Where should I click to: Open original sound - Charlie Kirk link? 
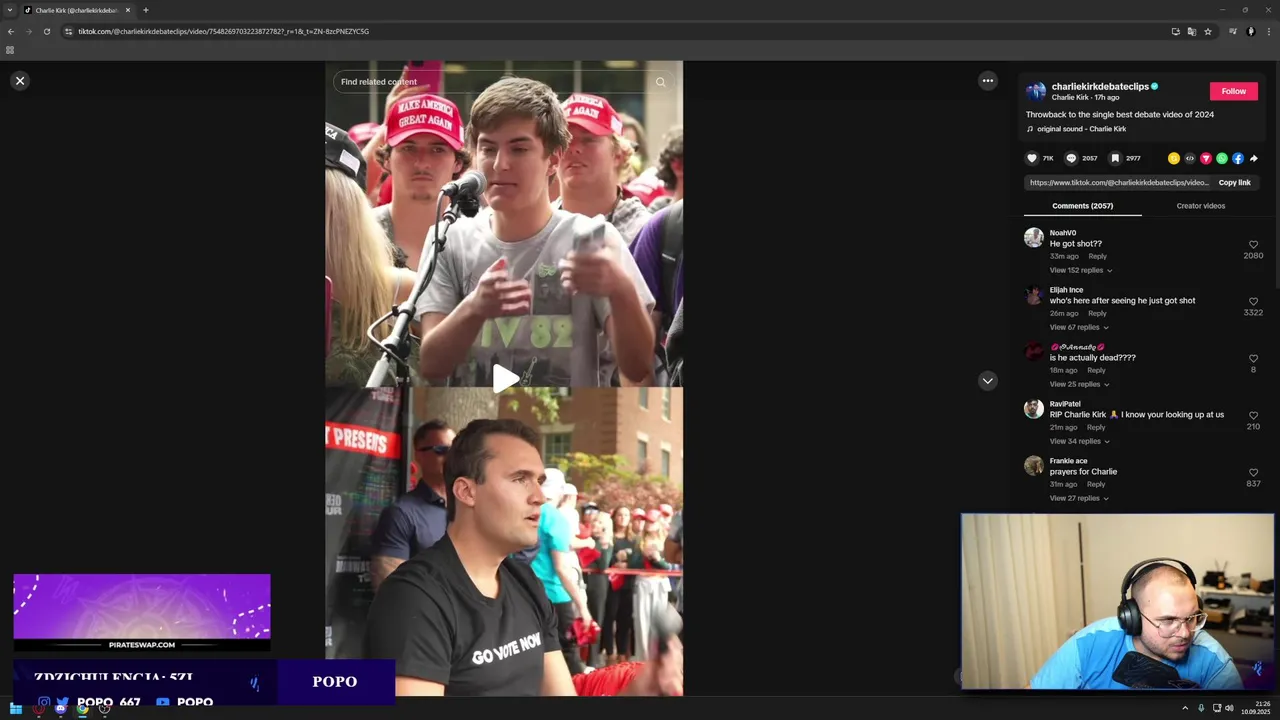click(1081, 129)
